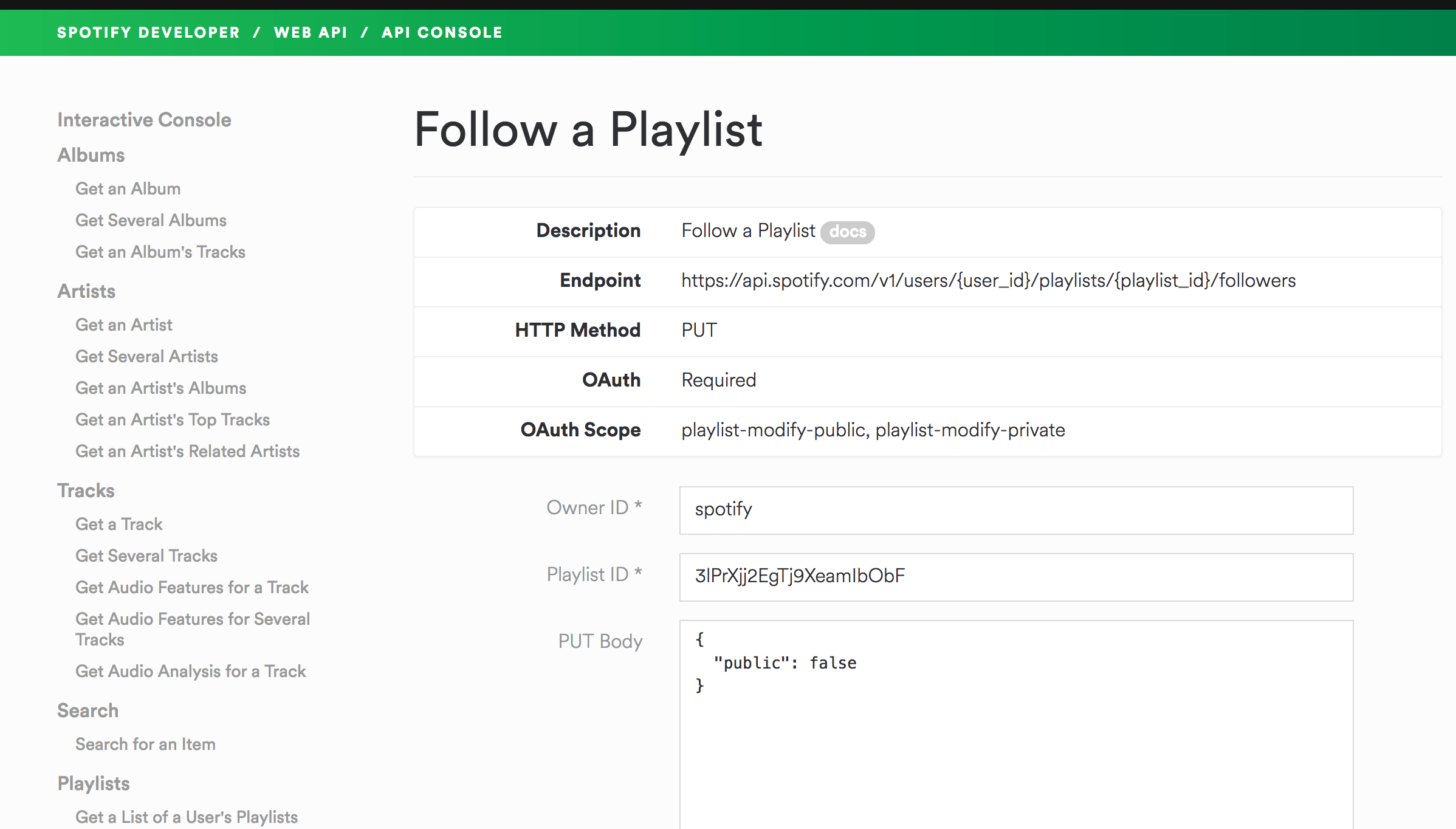Viewport: 1456px width, 829px height.
Task: Click the ALBUMS section header in sidebar
Action: (x=91, y=156)
